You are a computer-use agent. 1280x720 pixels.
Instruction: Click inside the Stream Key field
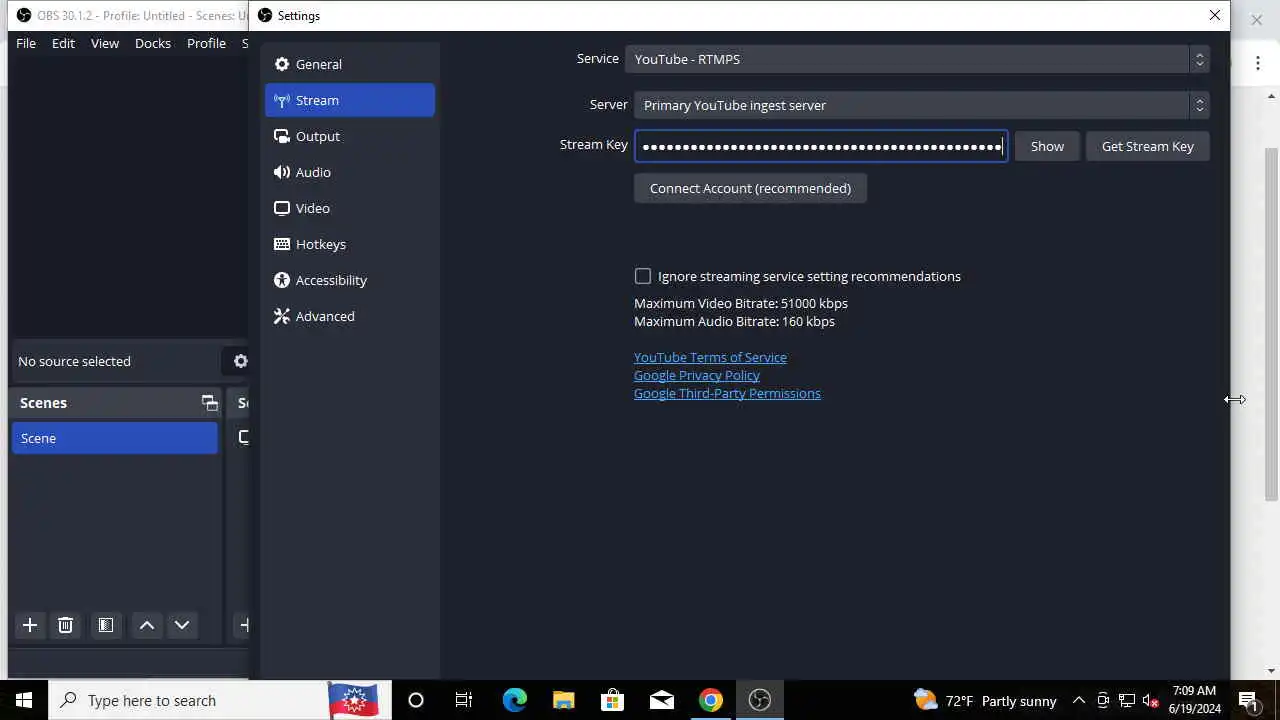[x=820, y=146]
